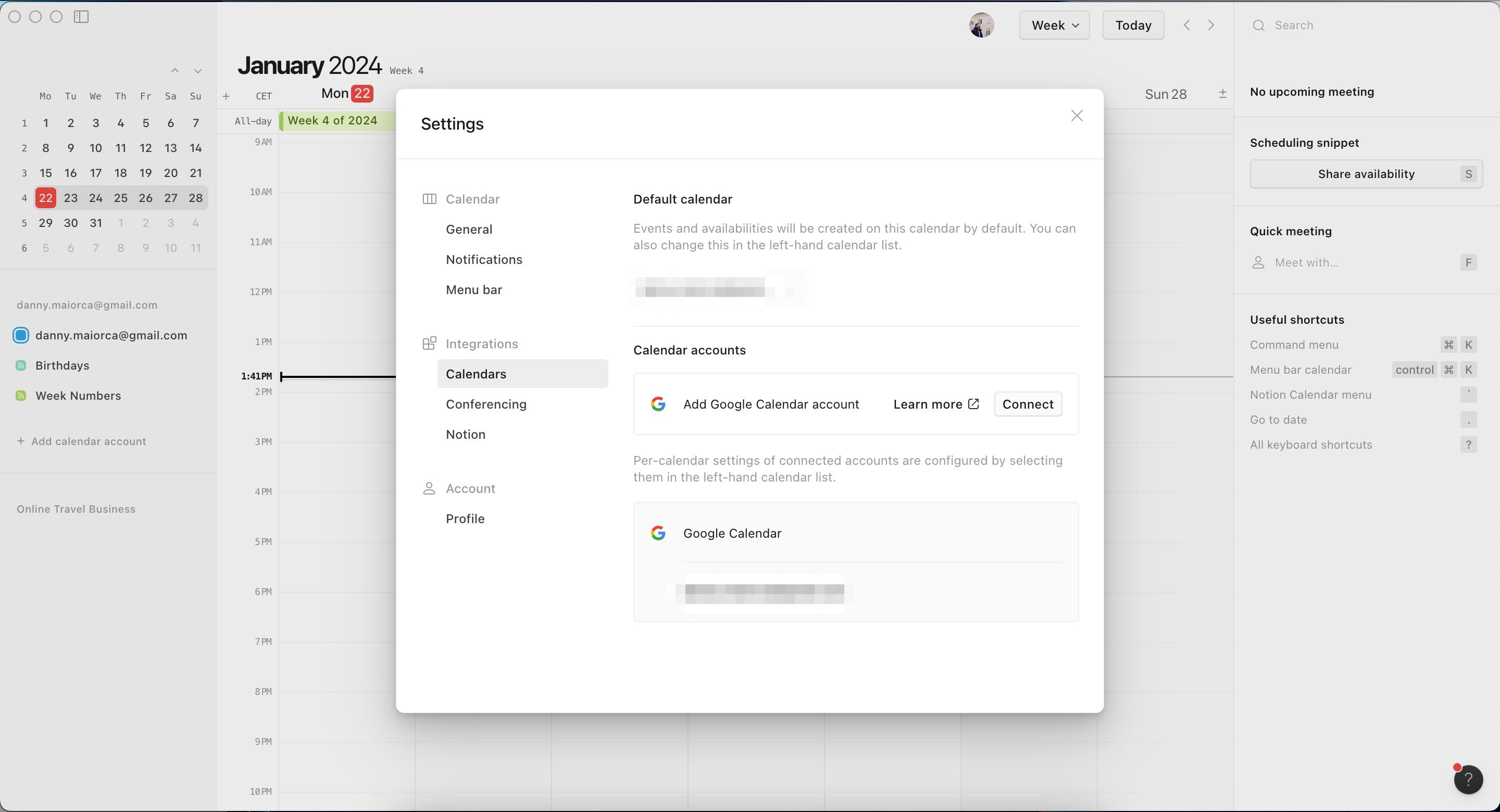Click the Connect button for Google Calendar
Image resolution: width=1500 pixels, height=812 pixels.
click(x=1027, y=403)
